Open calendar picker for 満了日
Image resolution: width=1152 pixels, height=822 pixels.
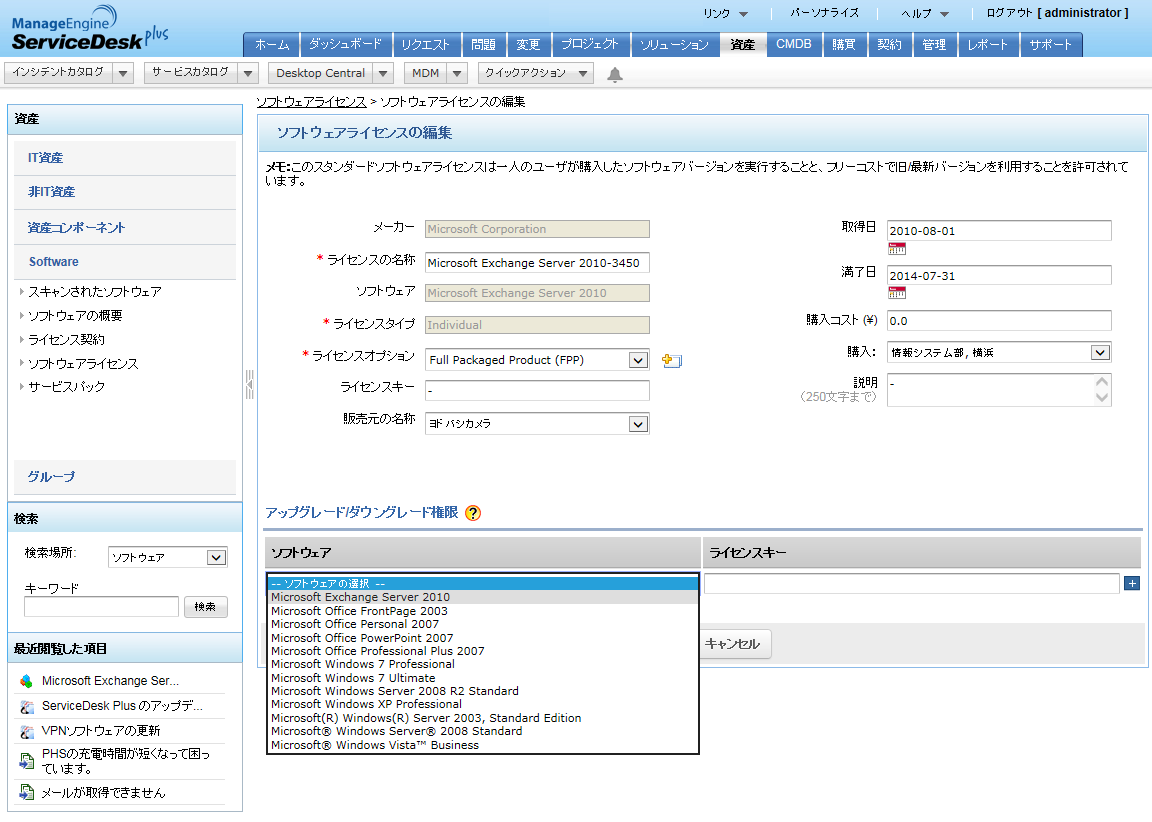click(x=896, y=293)
